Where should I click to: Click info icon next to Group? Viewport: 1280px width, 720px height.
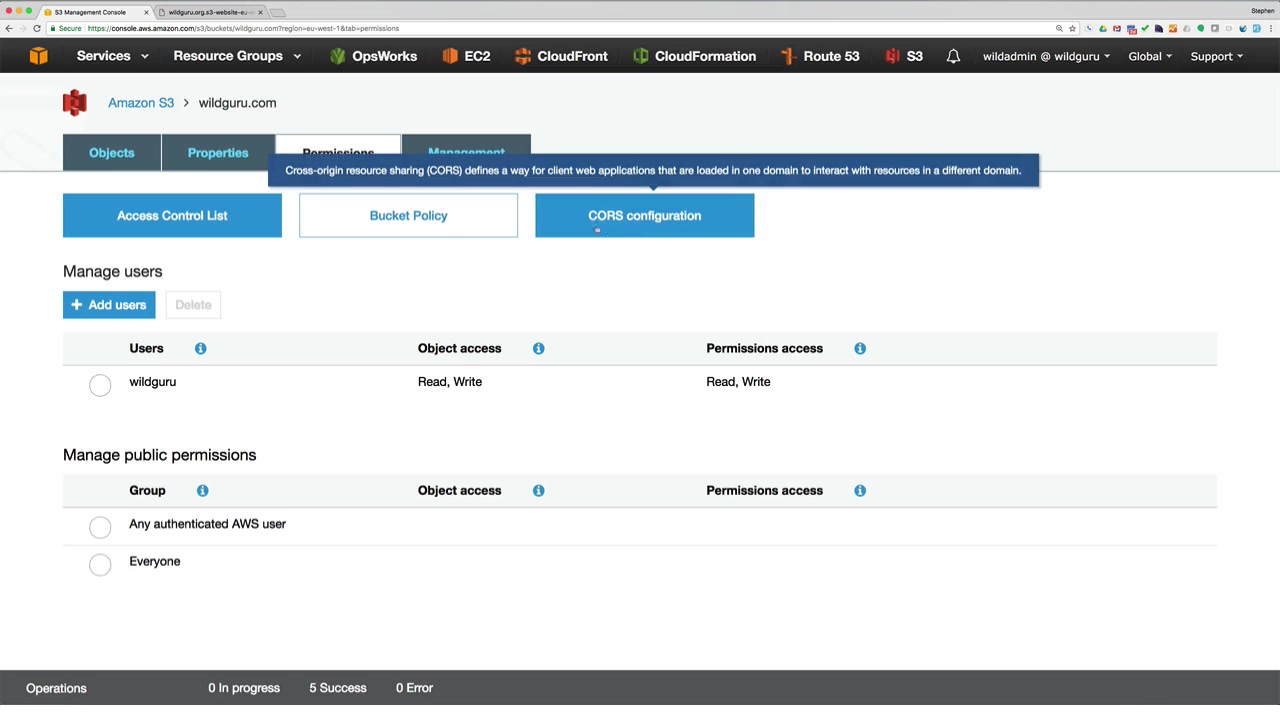tap(203, 490)
